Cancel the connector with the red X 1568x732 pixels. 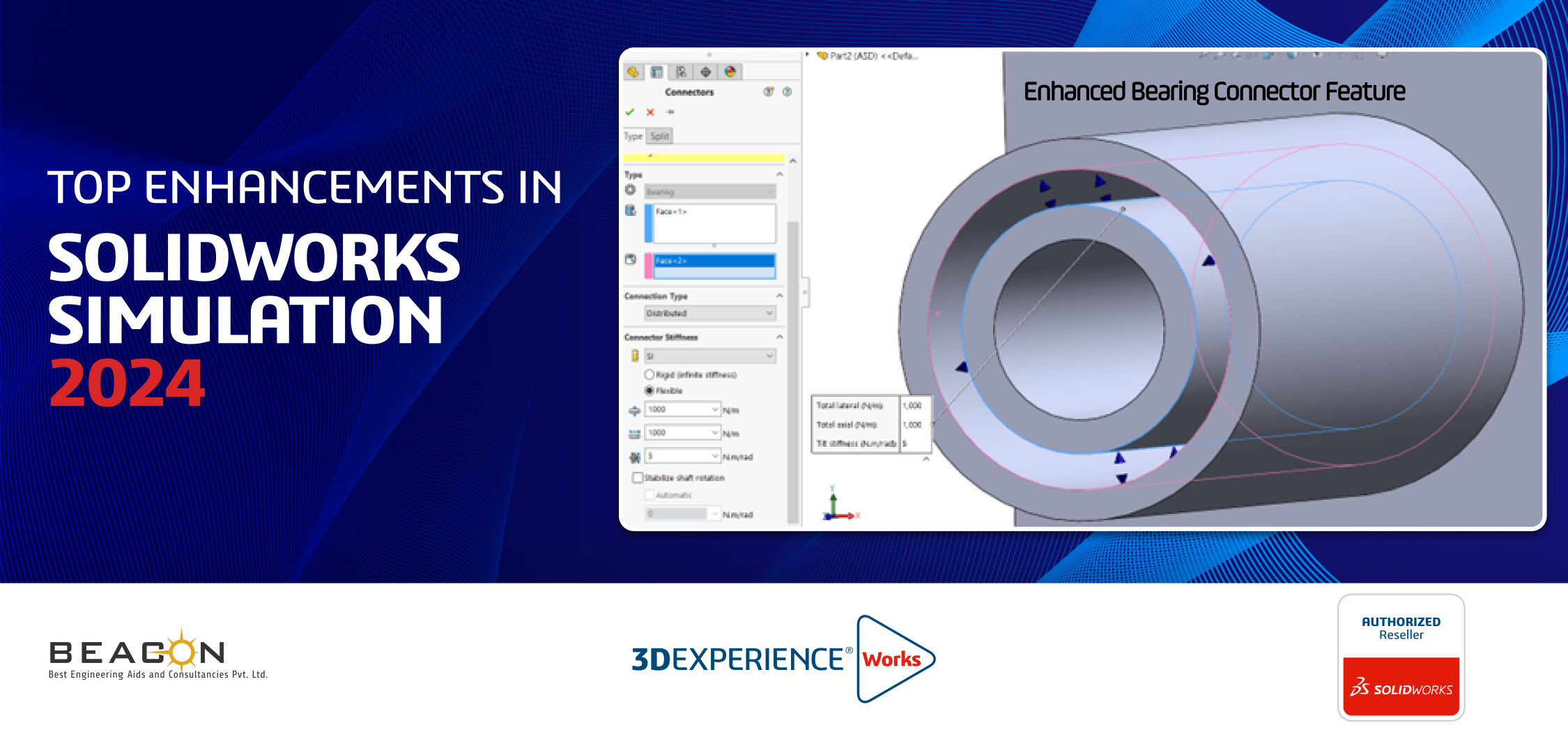pos(650,112)
